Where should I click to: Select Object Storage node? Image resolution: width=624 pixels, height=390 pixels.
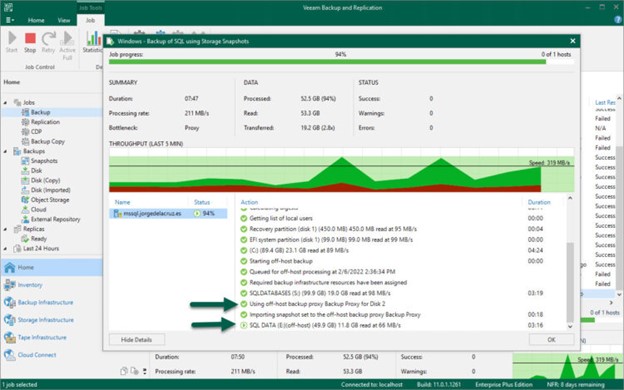[x=50, y=200]
